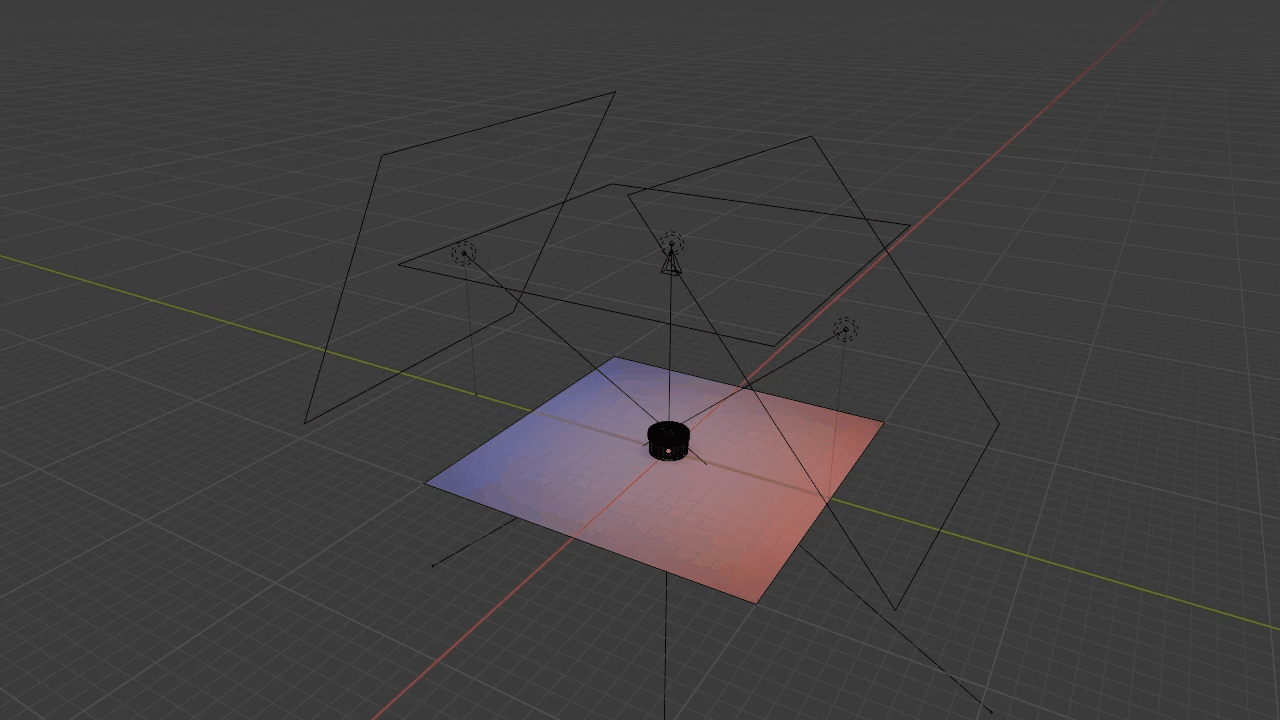1280x720 pixels.
Task: Select the left point light object
Action: [463, 253]
